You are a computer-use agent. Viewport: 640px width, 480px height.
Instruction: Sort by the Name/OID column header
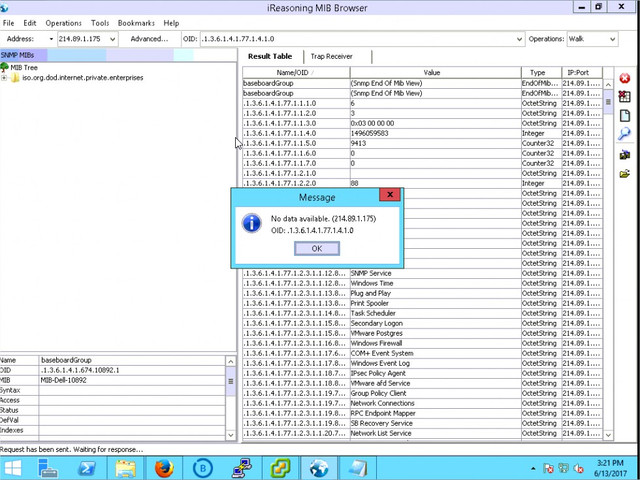tap(296, 73)
